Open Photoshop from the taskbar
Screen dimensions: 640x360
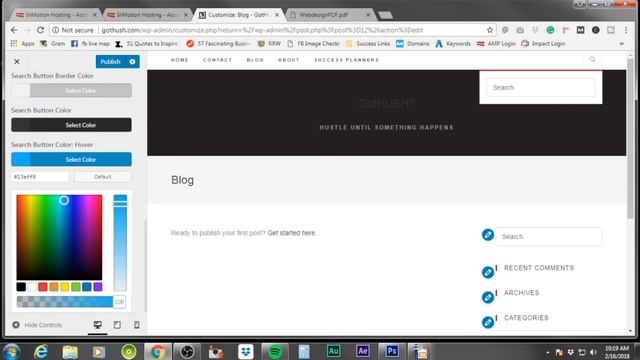392,351
